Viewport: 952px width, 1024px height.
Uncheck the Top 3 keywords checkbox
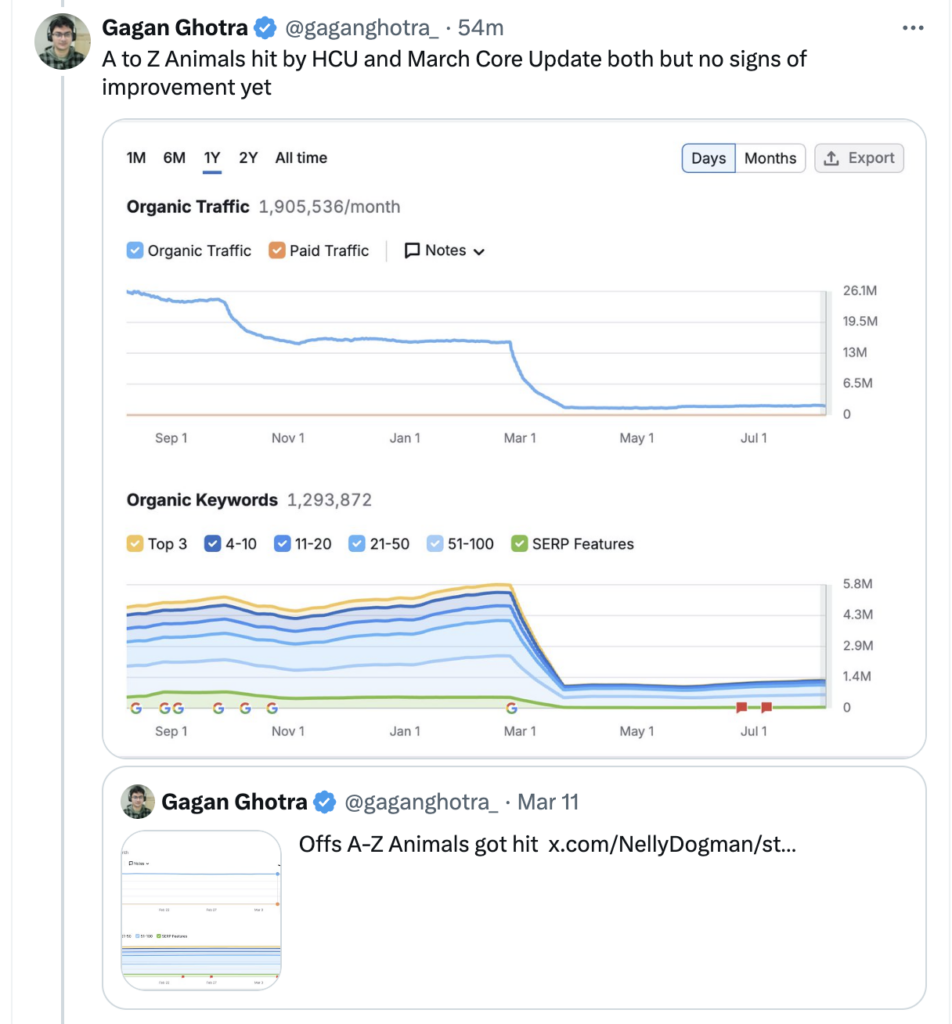coord(135,544)
